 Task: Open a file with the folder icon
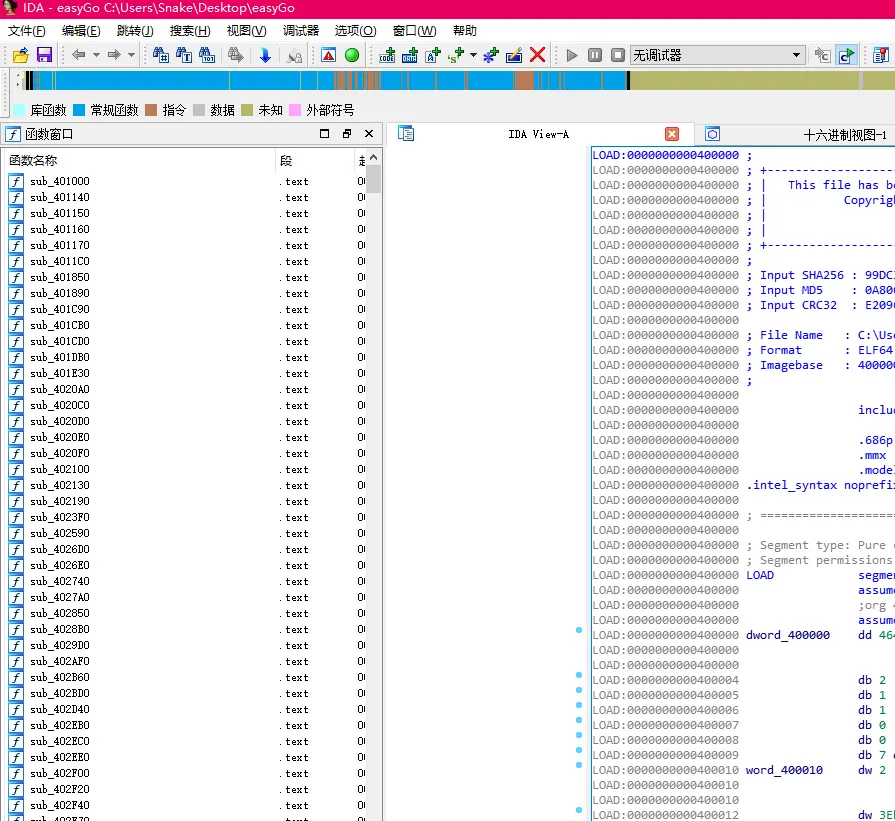point(21,55)
